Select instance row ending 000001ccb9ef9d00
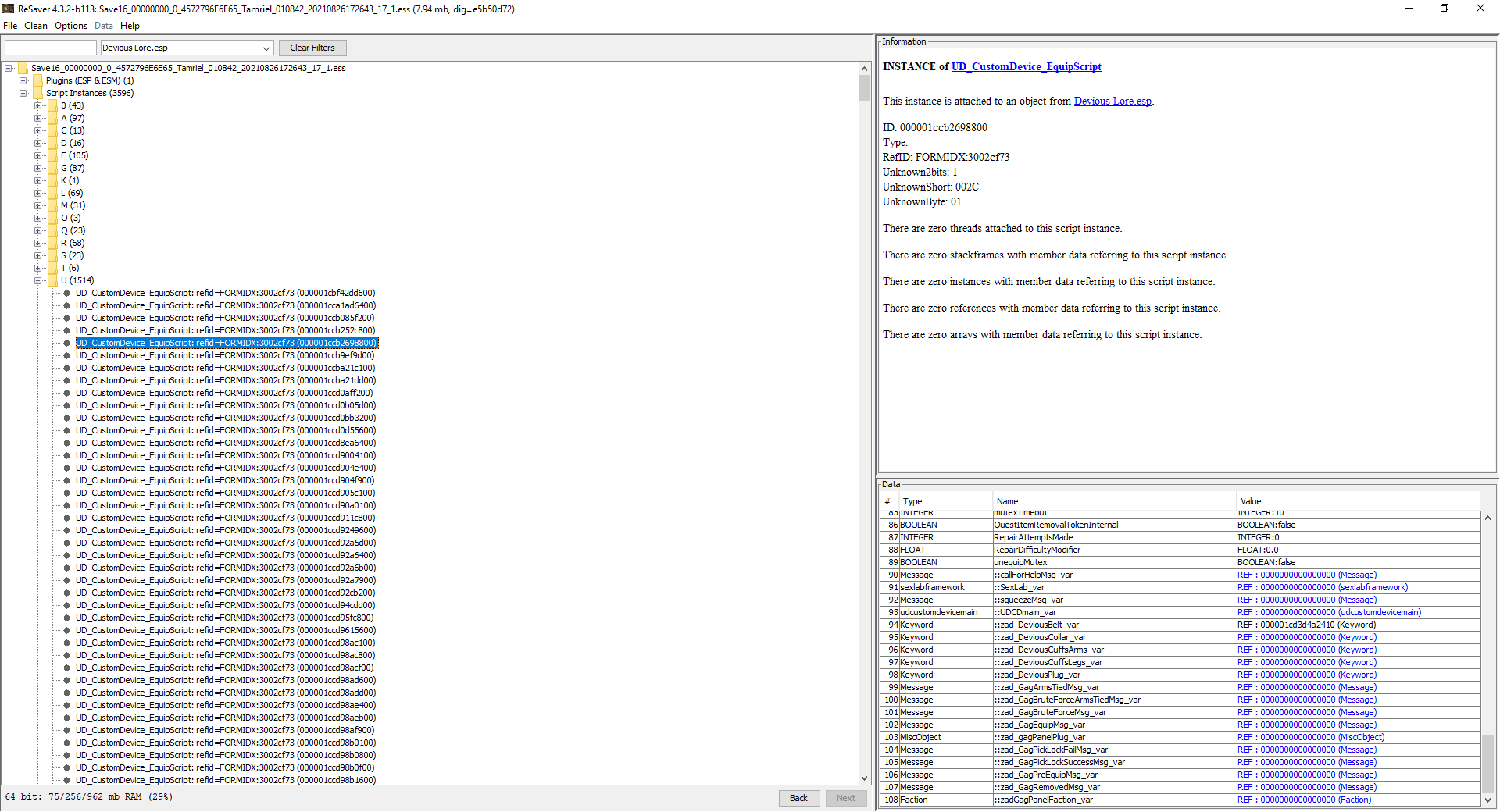 (x=225, y=355)
